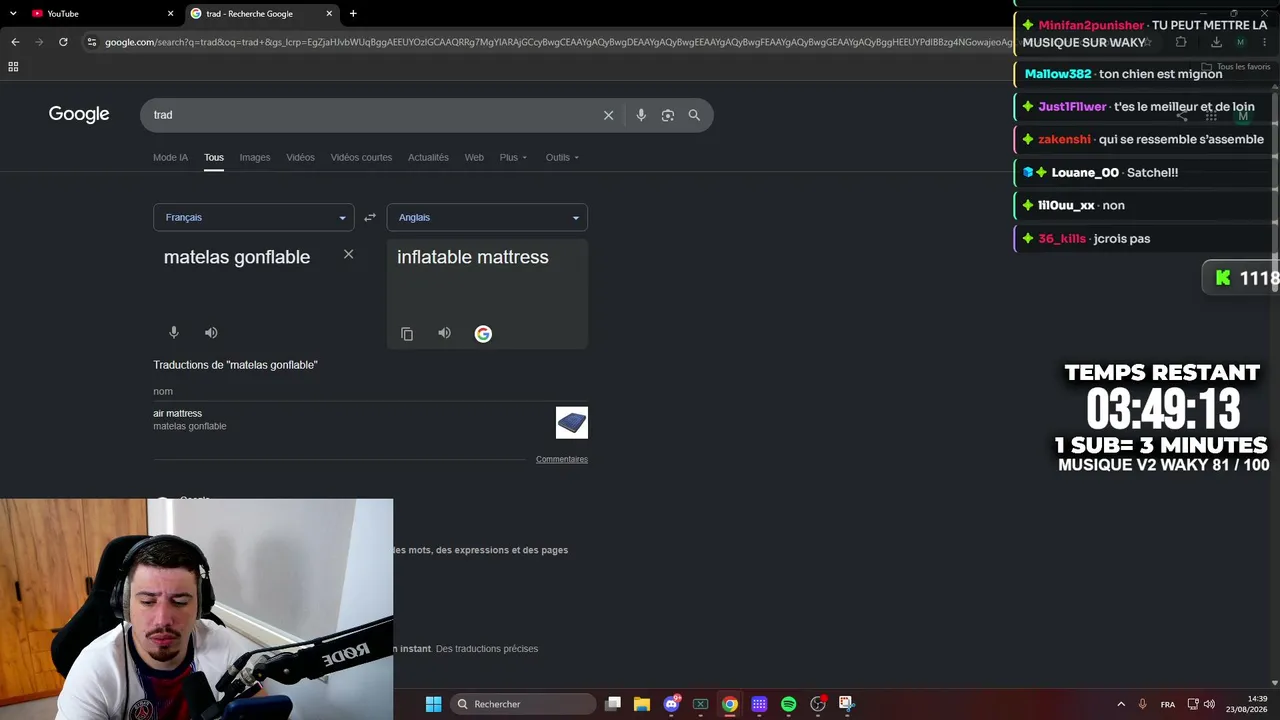Open the 'Web' results tab
Image resolution: width=1280 pixels, height=720 pixels.
click(474, 157)
